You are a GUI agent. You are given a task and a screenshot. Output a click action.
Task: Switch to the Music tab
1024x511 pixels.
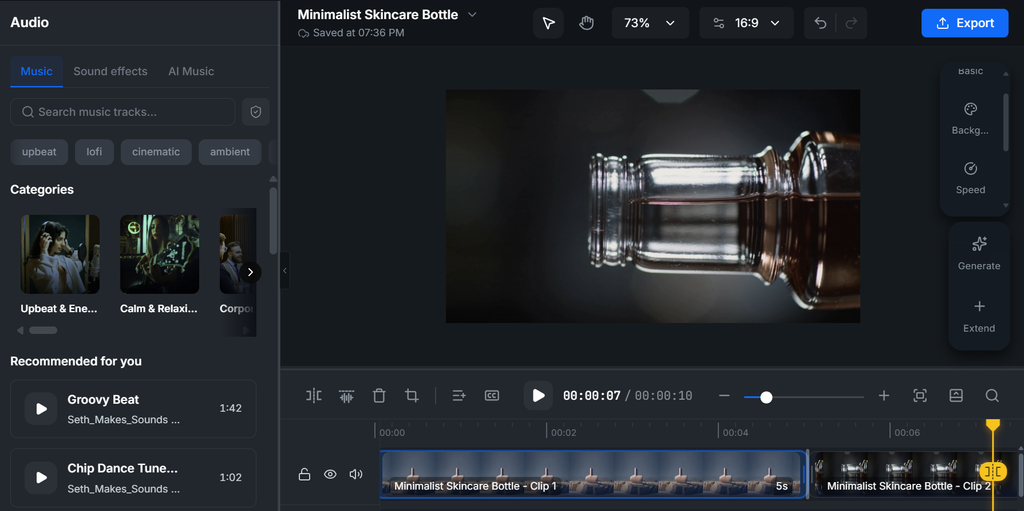pos(37,71)
